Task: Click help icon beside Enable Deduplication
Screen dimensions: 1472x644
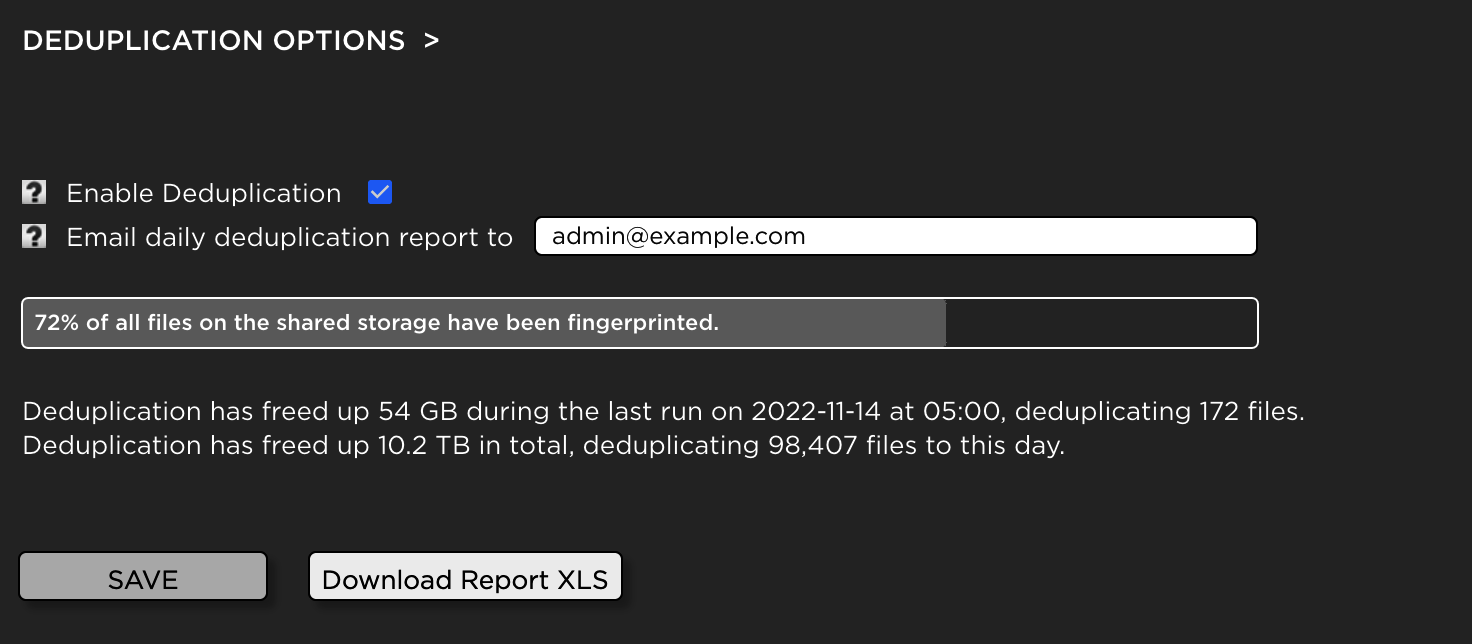Action: (x=35, y=192)
